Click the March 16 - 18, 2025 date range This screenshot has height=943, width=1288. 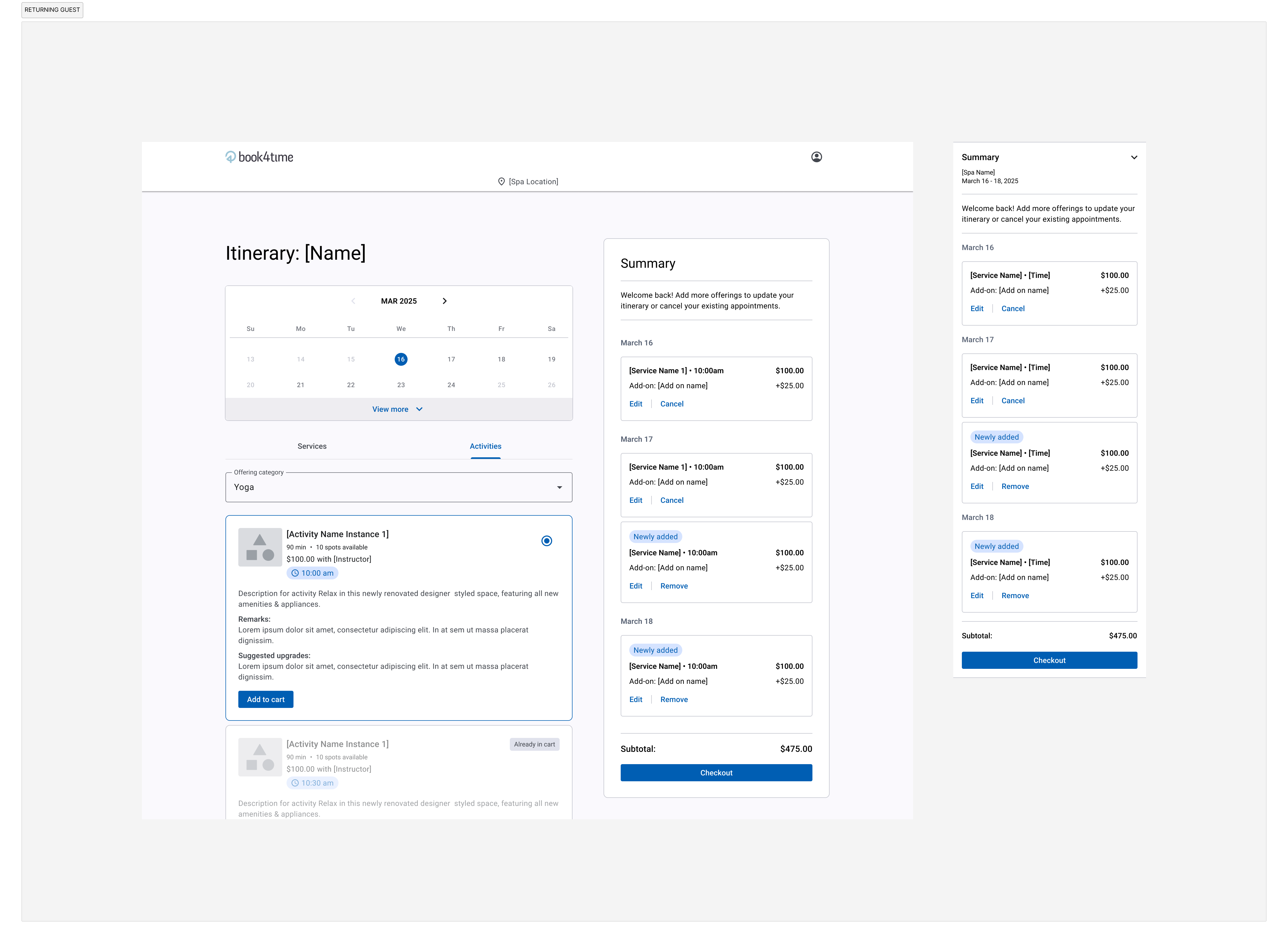tap(989, 181)
